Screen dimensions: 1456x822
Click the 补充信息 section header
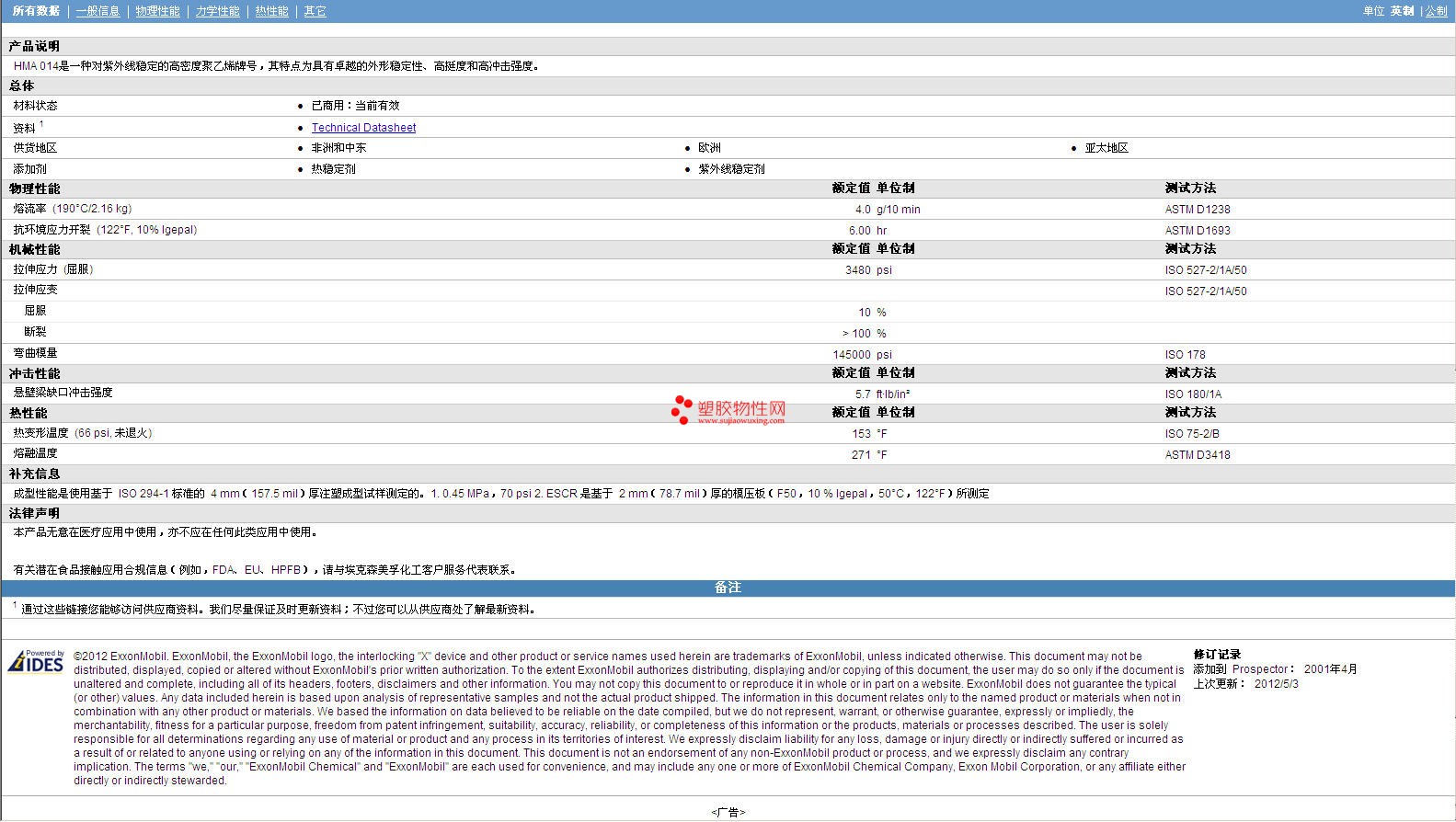[x=34, y=474]
